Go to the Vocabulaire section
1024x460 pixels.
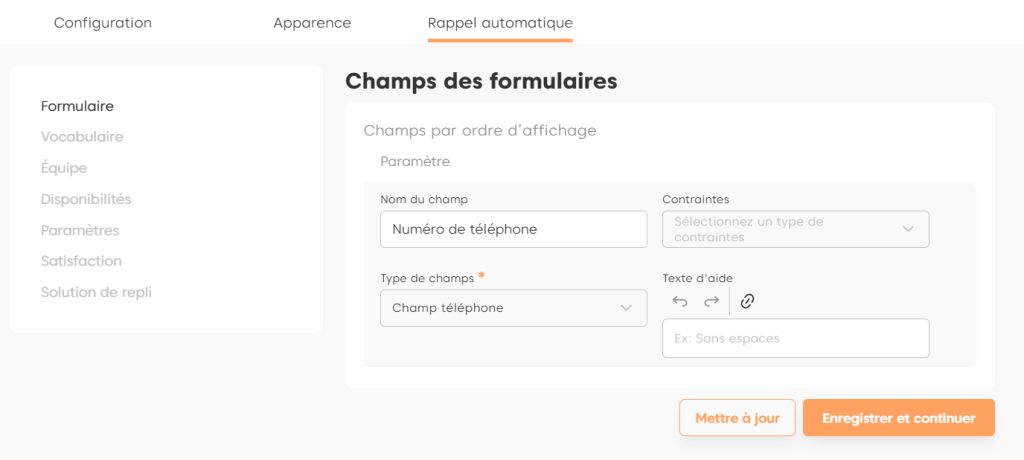tap(82, 137)
